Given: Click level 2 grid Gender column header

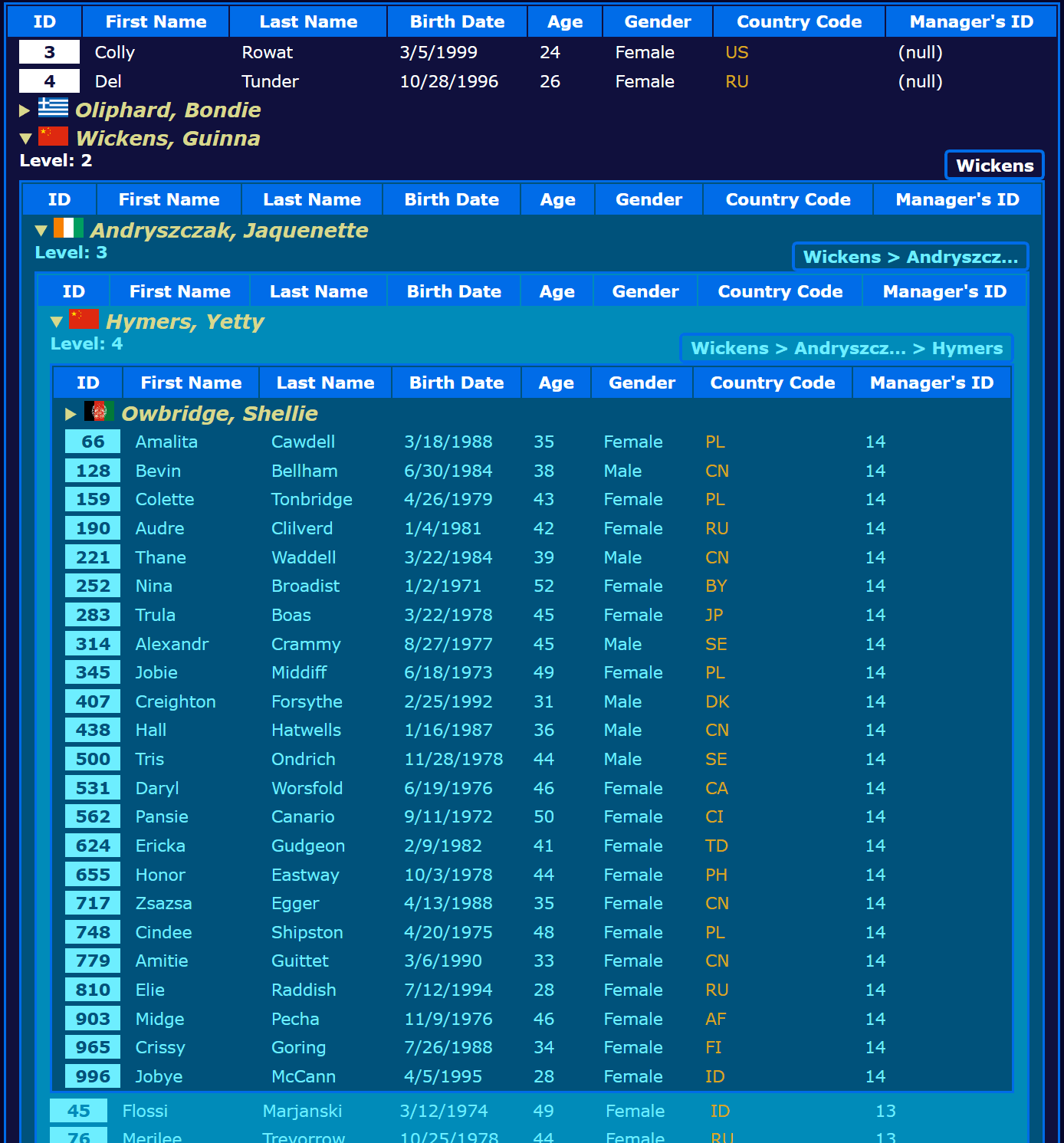Looking at the screenshot, I should 649,199.
